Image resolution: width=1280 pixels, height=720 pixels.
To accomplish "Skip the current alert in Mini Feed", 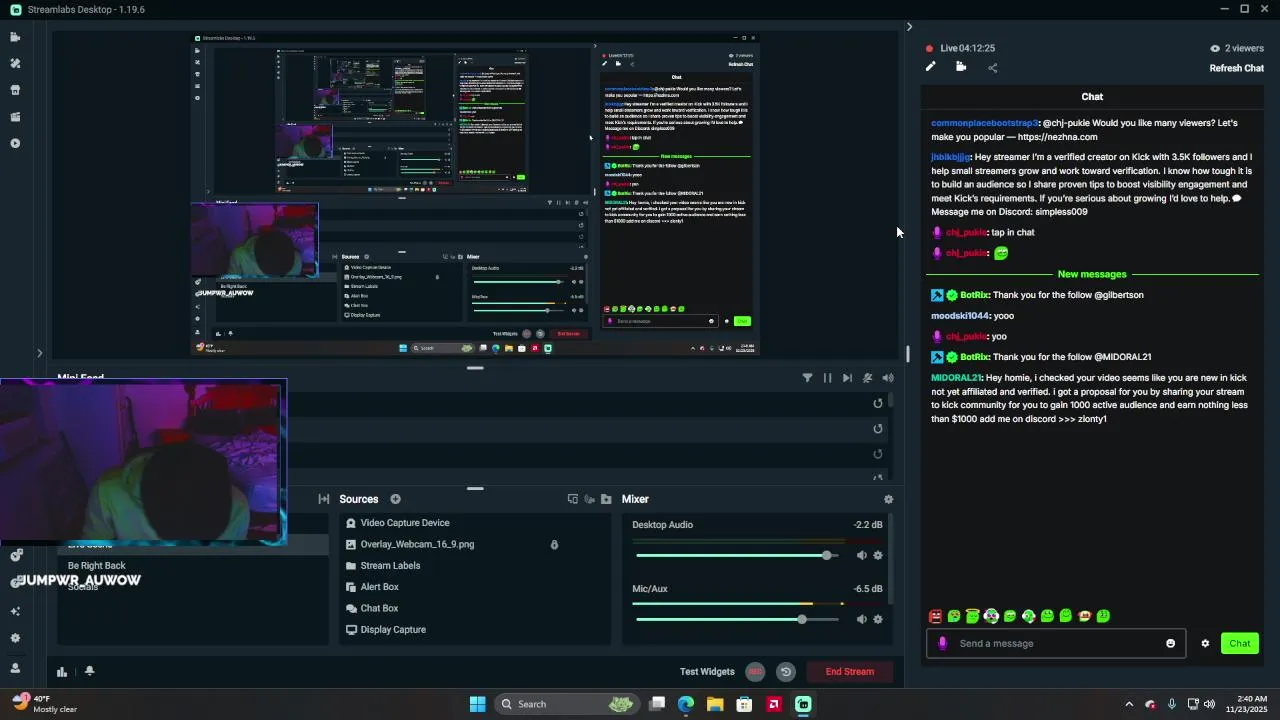I will point(847,378).
